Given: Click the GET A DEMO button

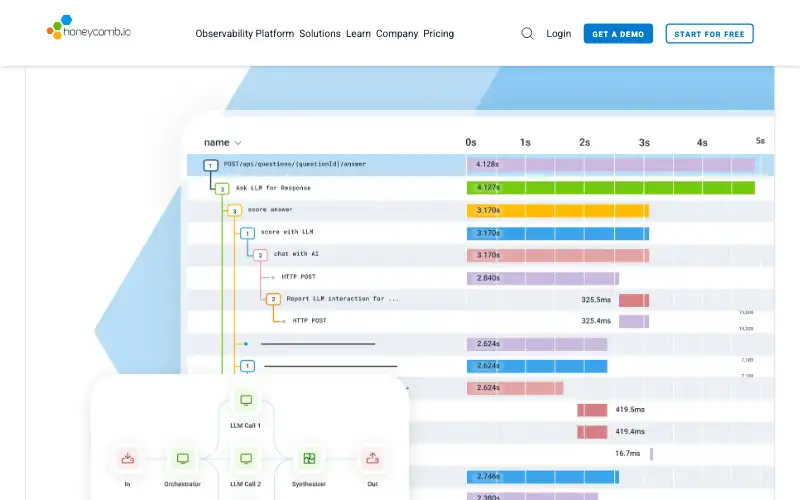Looking at the screenshot, I should point(618,34).
